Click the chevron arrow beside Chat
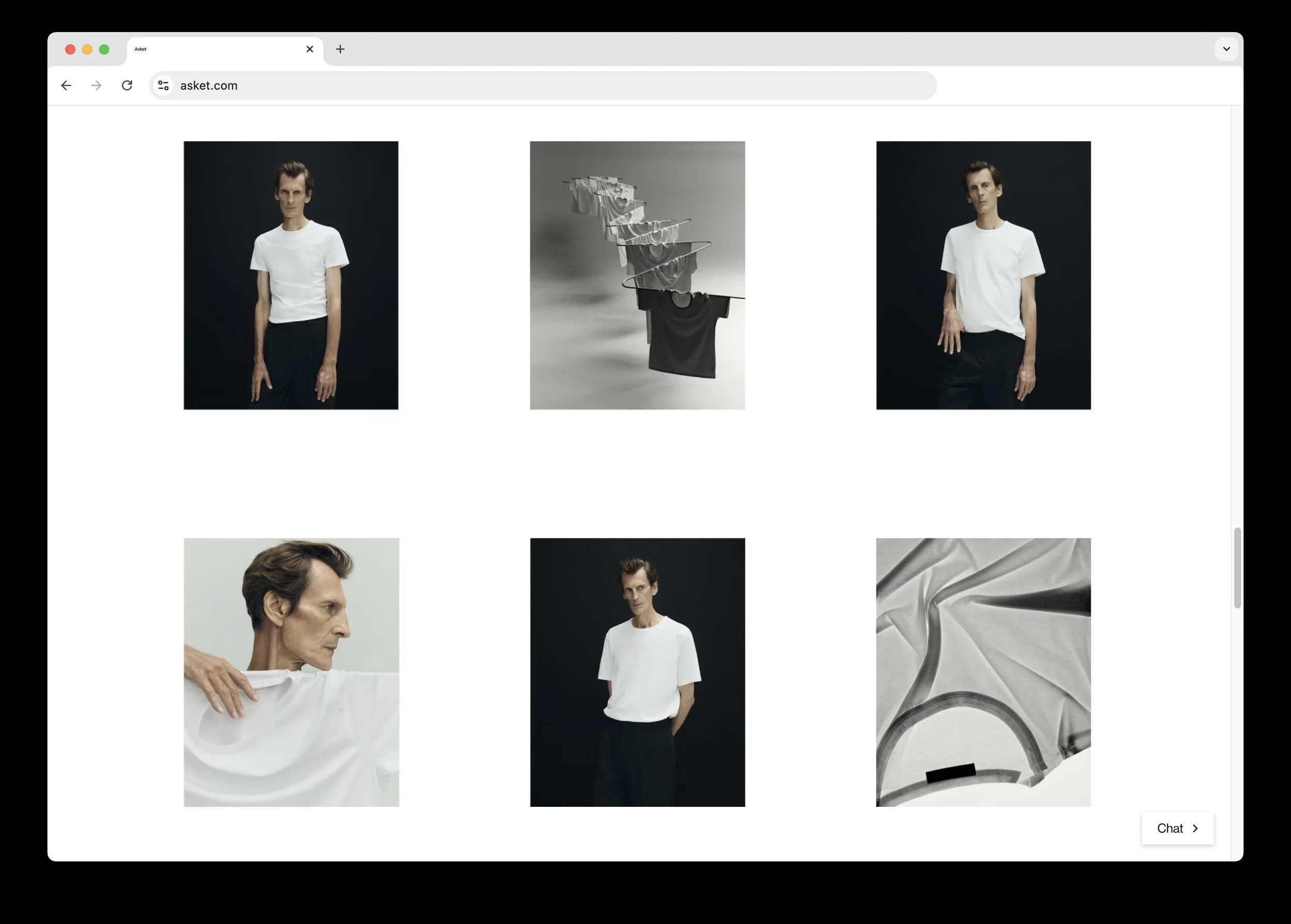The width and height of the screenshot is (1291, 924). [x=1195, y=829]
